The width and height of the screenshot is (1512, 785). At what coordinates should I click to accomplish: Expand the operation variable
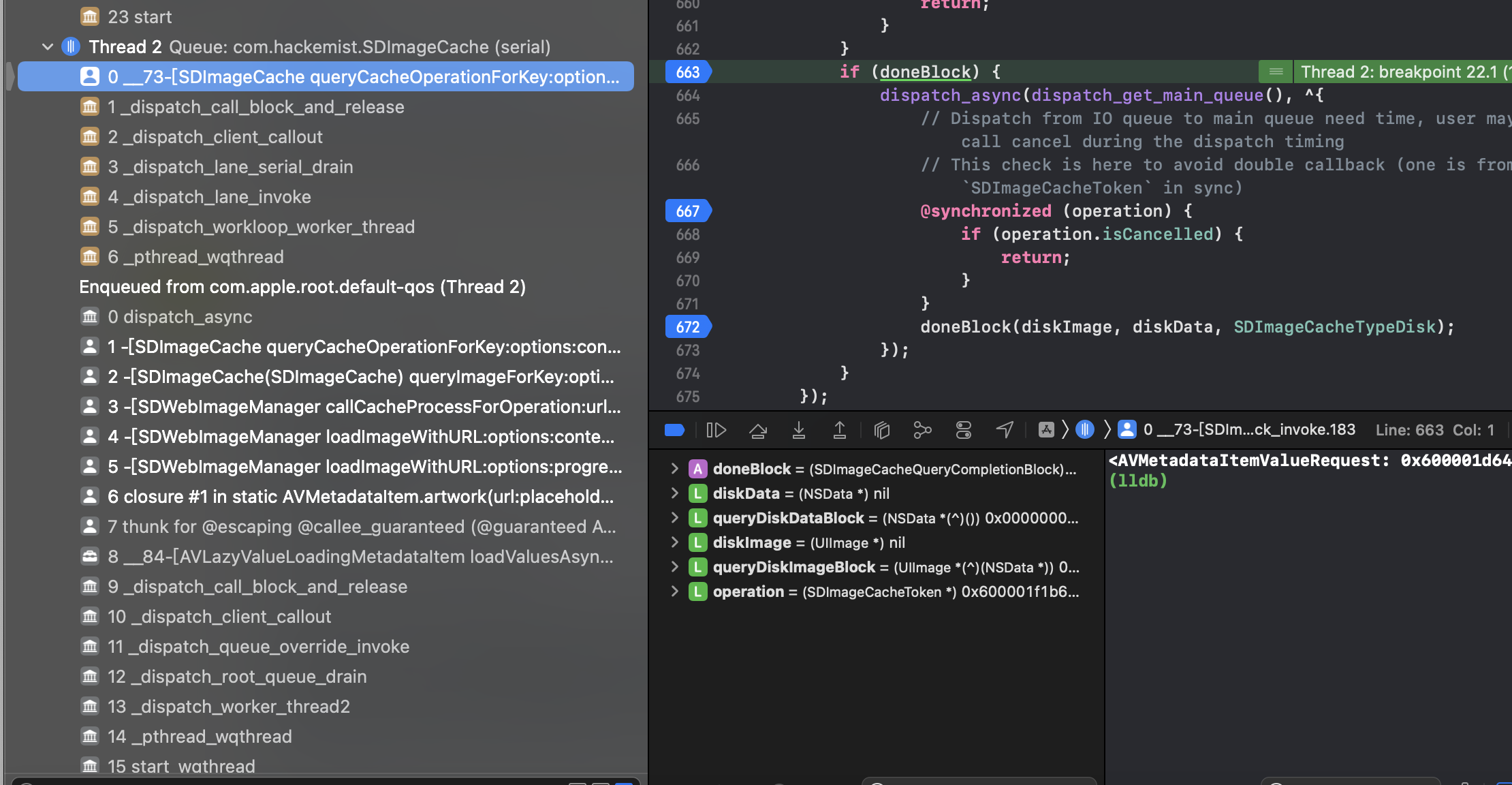[674, 591]
